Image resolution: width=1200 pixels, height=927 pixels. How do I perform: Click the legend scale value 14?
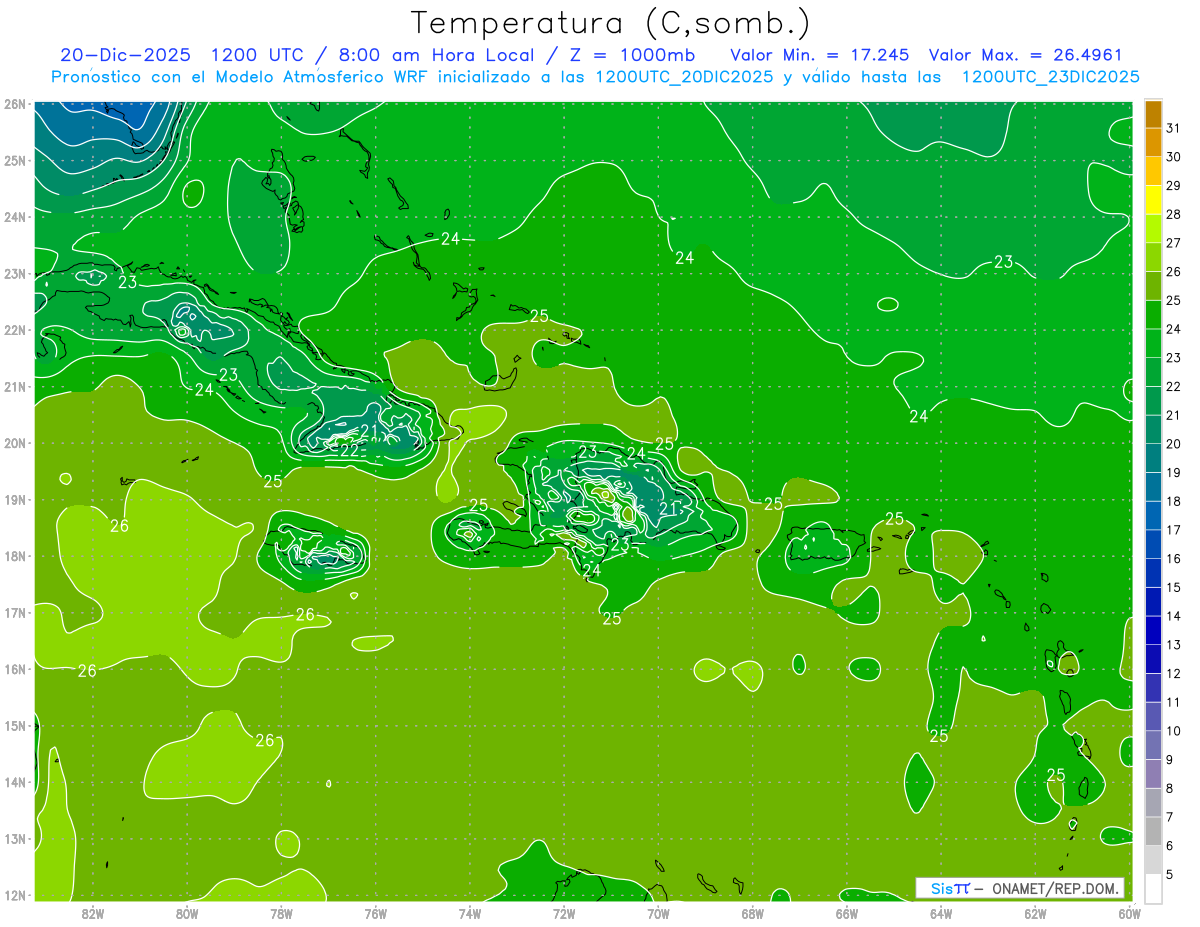point(1173,616)
